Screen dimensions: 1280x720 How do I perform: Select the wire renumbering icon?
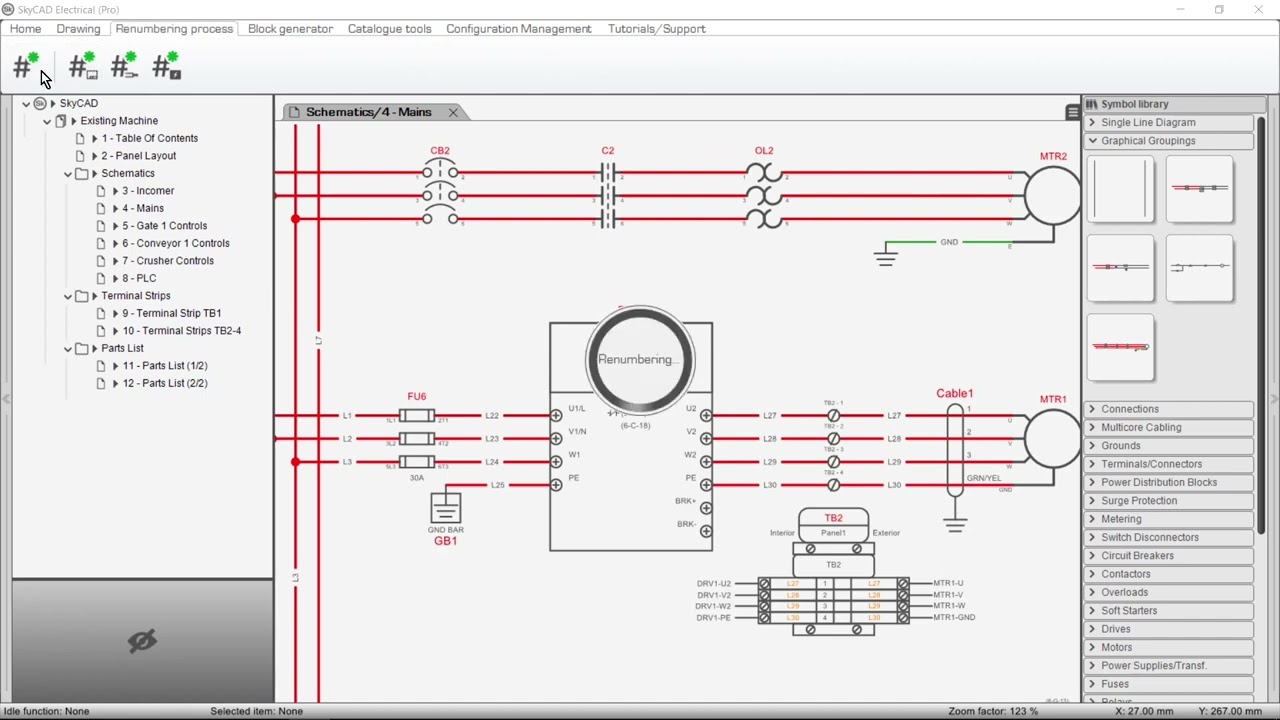pos(124,66)
